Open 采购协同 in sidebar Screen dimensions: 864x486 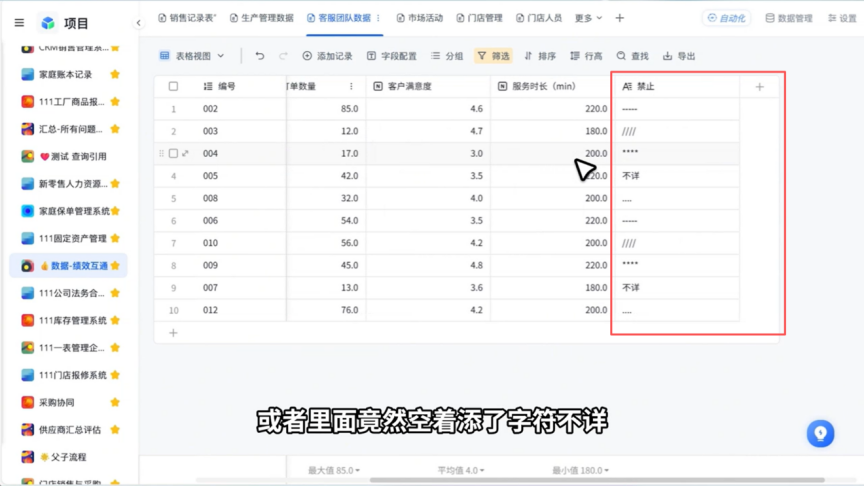click(x=69, y=402)
